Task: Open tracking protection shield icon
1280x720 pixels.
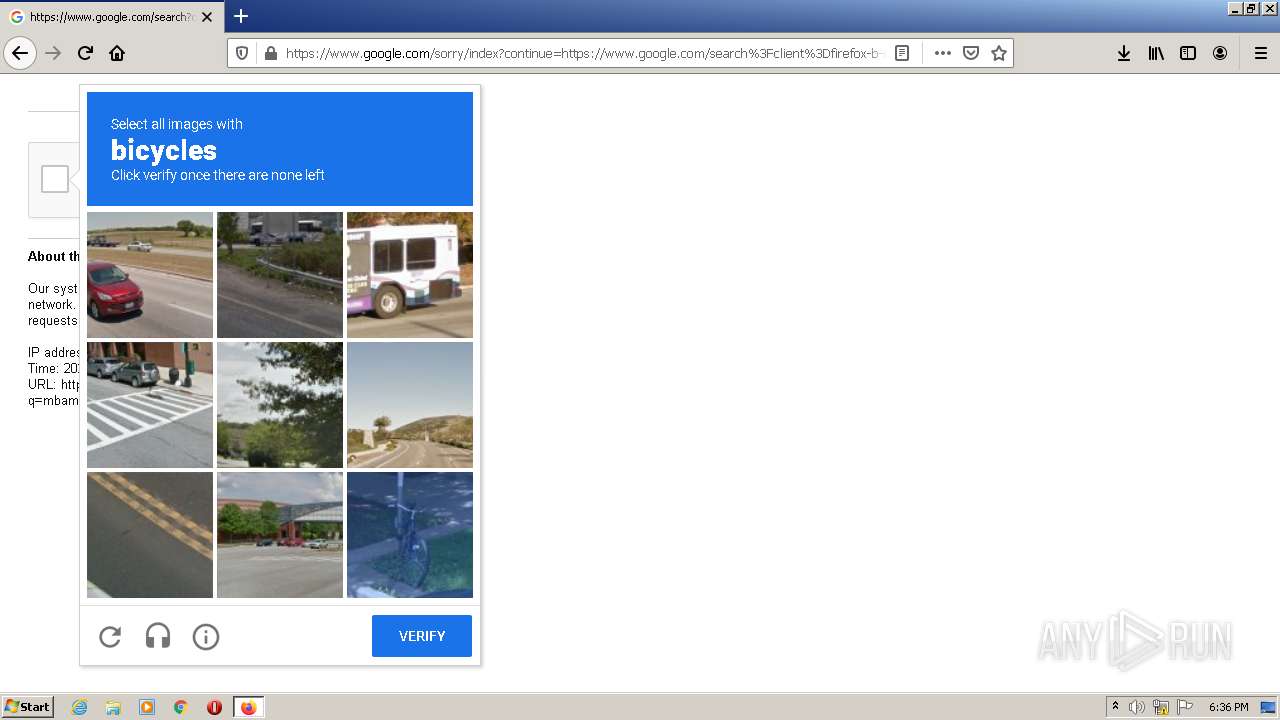Action: coord(242,53)
